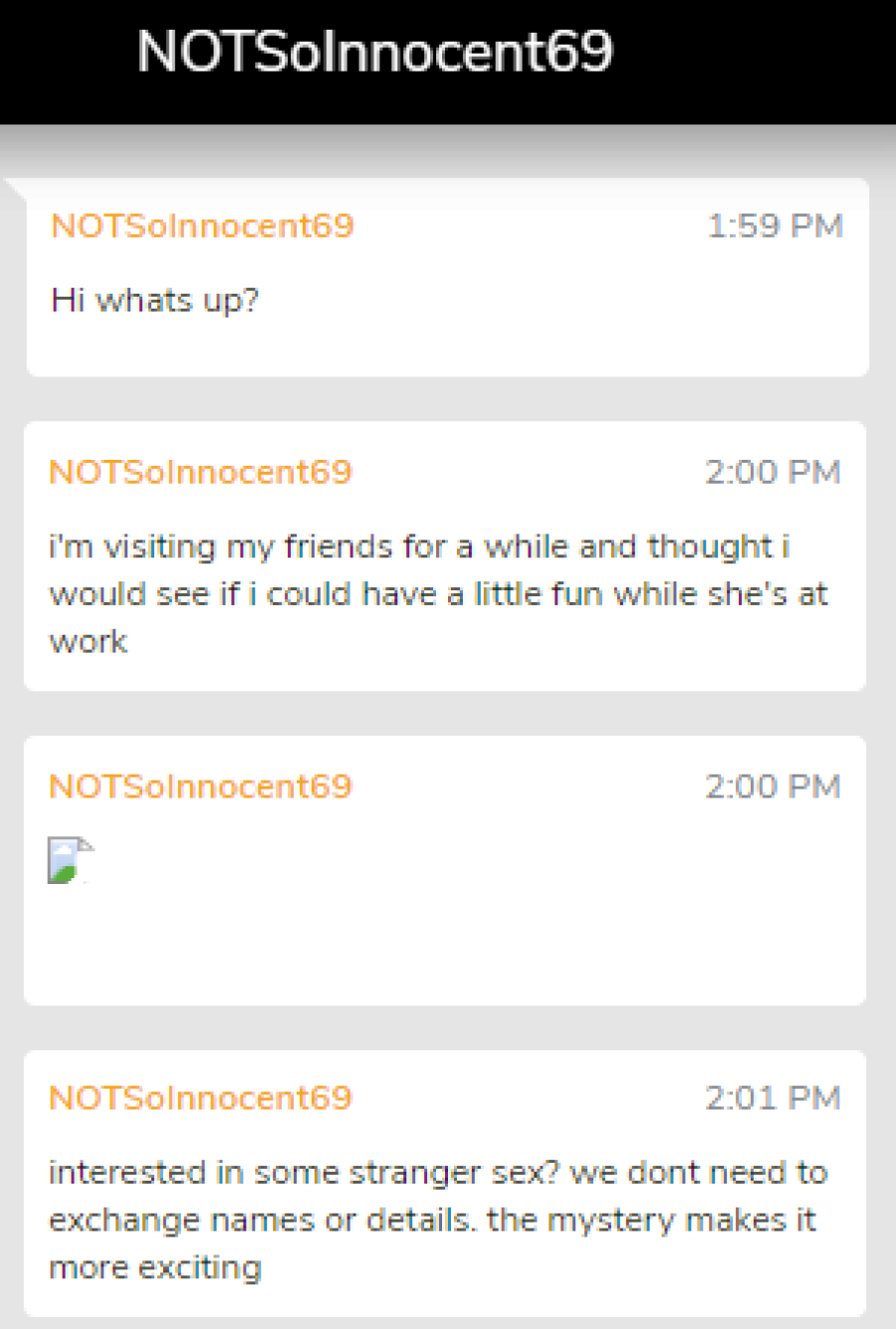Click the speech-bubble tail on the first message
The height and width of the screenshot is (1329, 896).
click(x=16, y=191)
